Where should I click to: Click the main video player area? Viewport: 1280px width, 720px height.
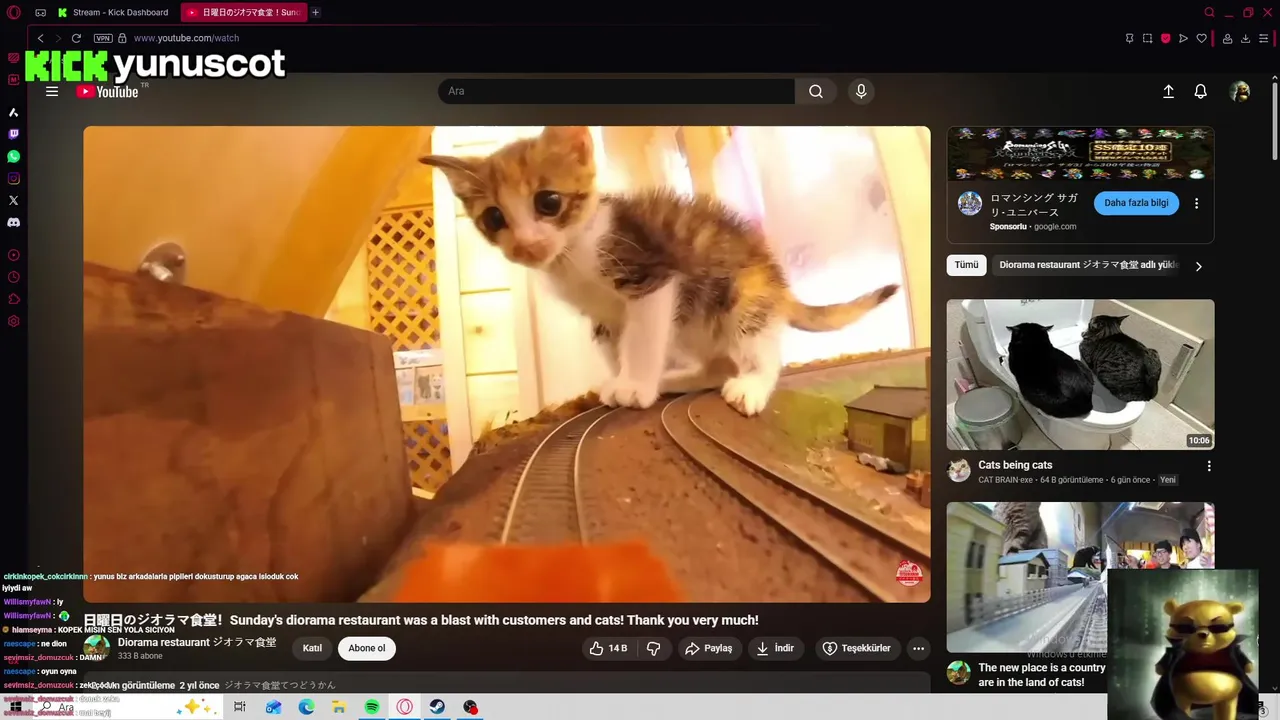[x=506, y=364]
